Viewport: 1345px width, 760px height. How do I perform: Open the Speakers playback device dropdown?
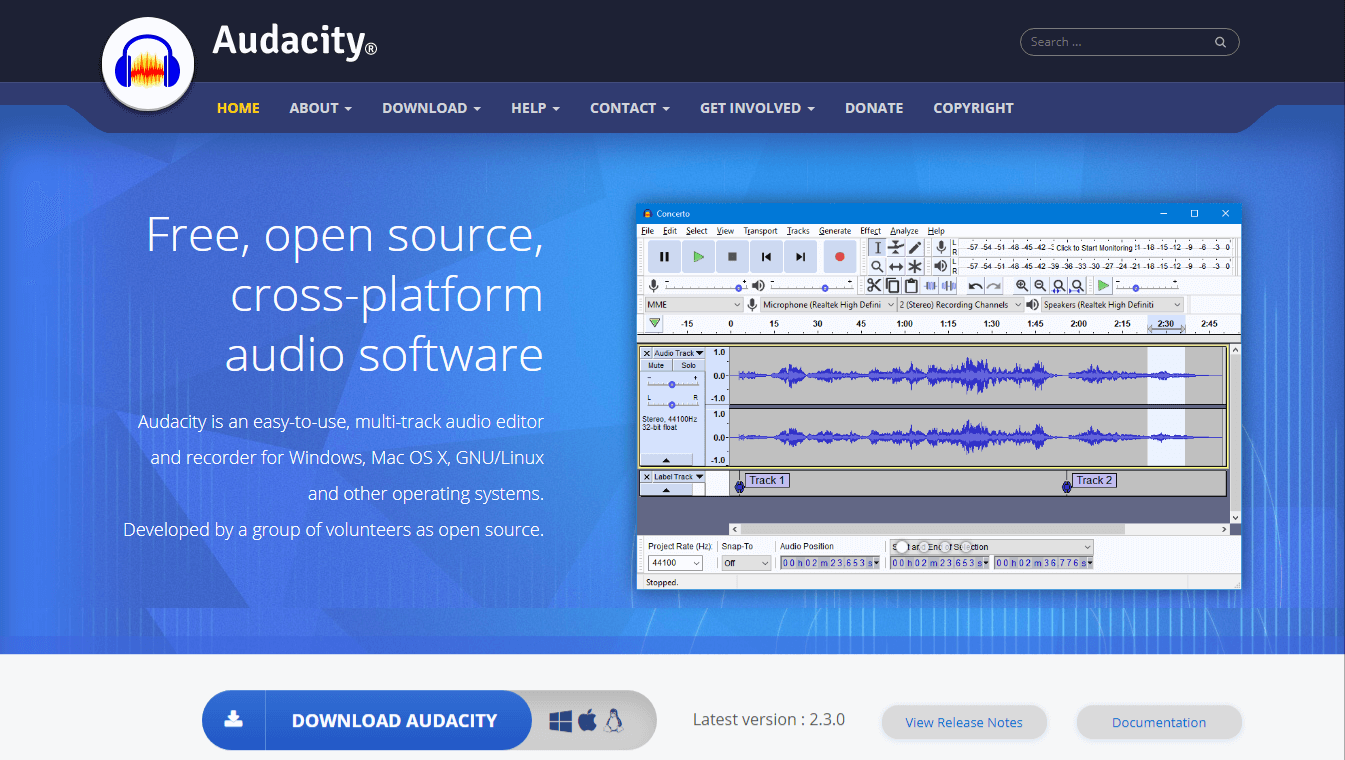1112,305
